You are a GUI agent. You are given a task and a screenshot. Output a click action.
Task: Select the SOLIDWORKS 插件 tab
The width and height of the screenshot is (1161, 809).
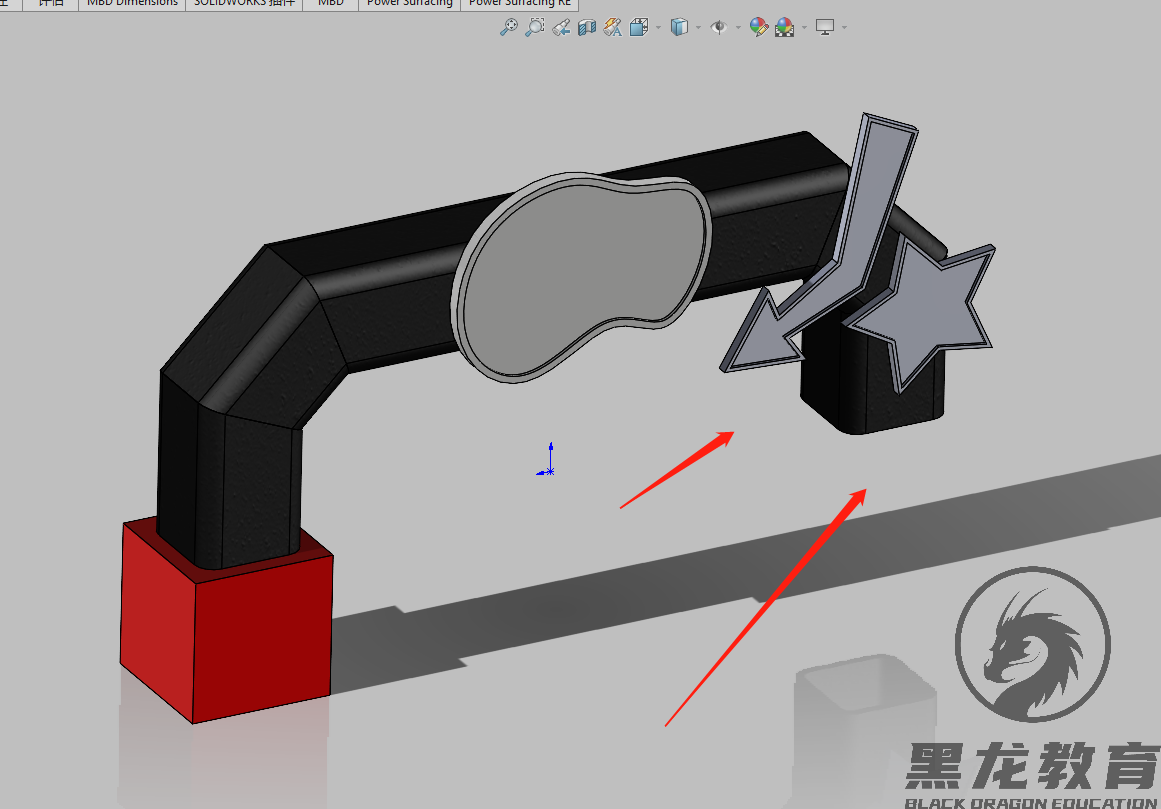(x=242, y=4)
